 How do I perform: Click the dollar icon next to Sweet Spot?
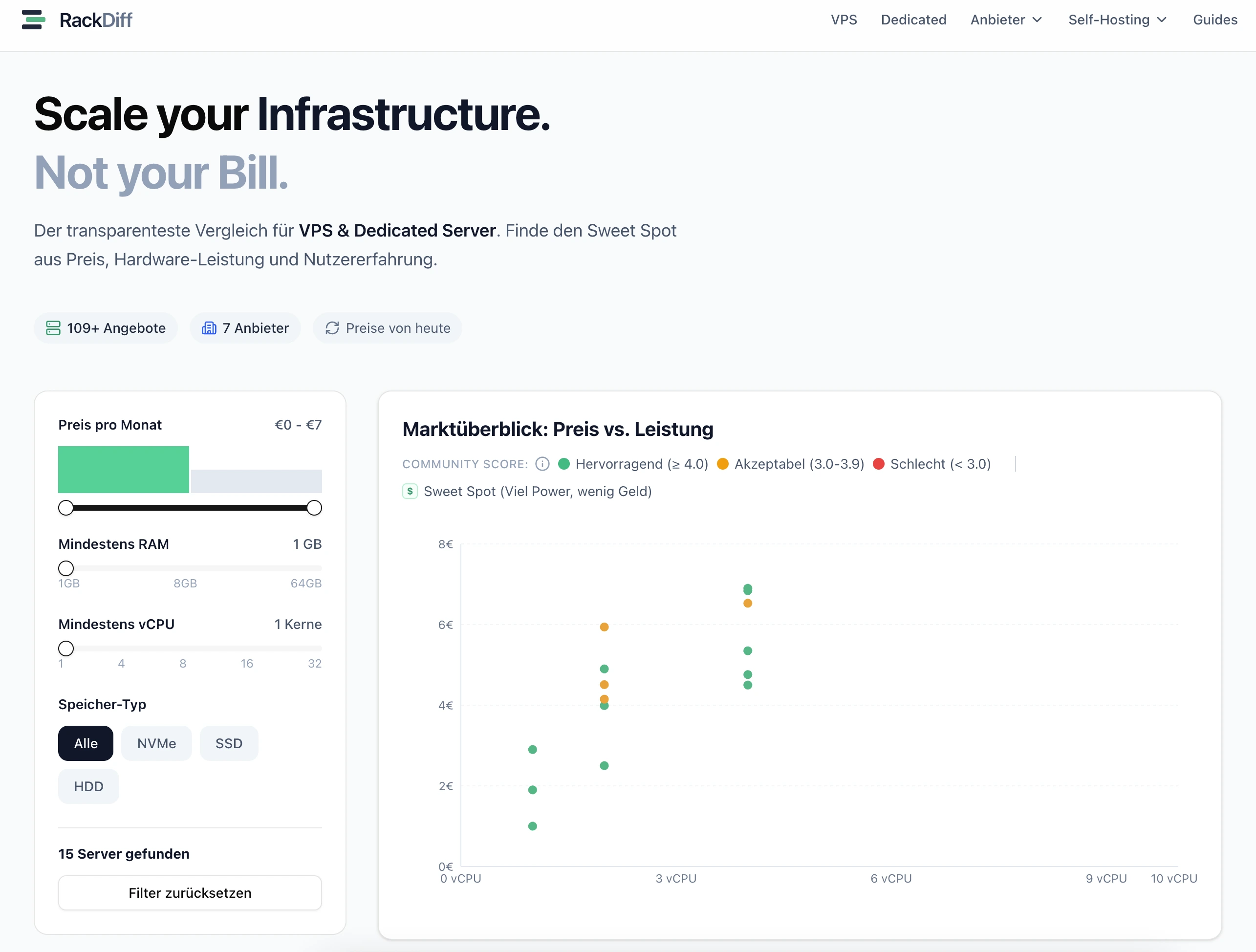pos(410,491)
